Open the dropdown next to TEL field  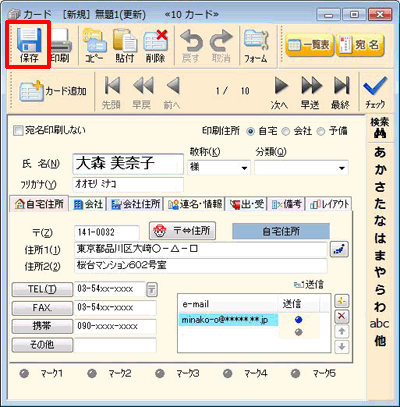click(x=152, y=289)
